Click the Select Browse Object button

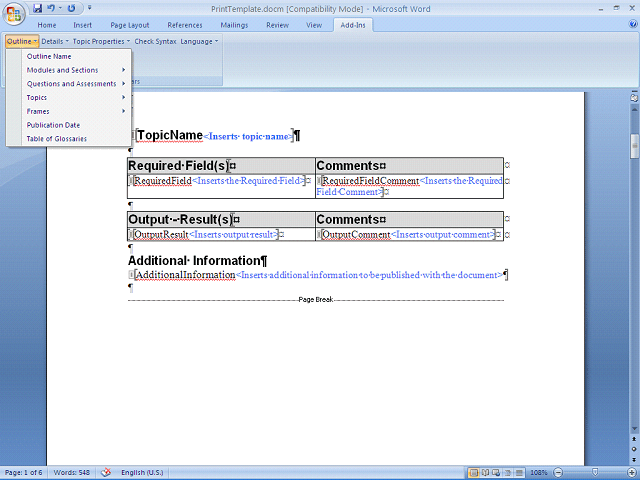point(634,449)
